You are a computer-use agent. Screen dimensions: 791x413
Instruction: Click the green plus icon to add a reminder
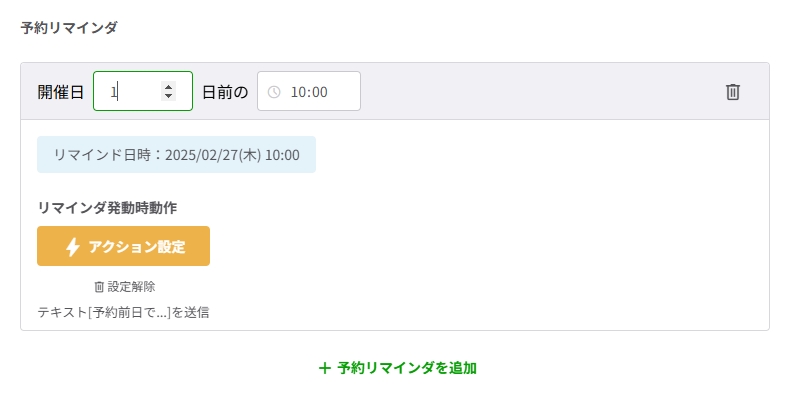pos(324,368)
